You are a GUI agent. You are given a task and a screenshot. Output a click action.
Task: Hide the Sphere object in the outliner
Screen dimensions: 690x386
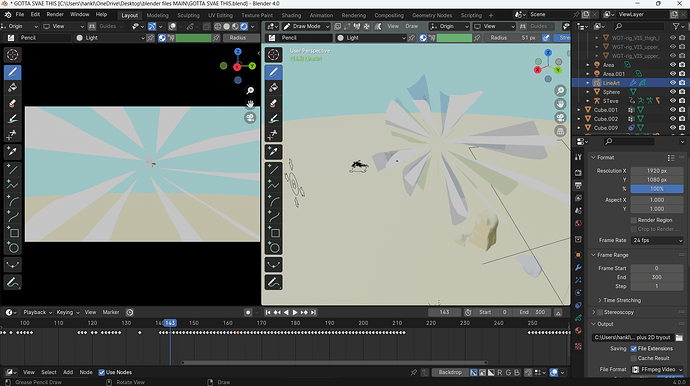pos(673,92)
